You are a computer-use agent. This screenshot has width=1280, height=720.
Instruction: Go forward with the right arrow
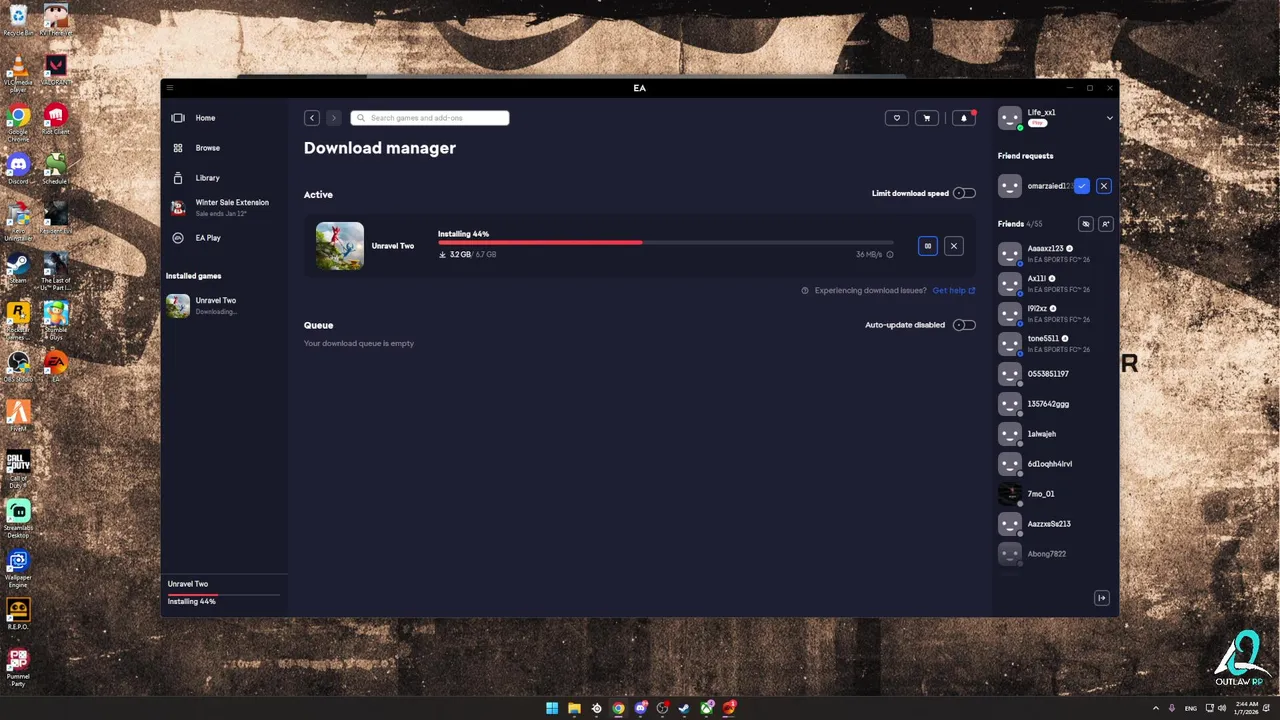[x=334, y=118]
